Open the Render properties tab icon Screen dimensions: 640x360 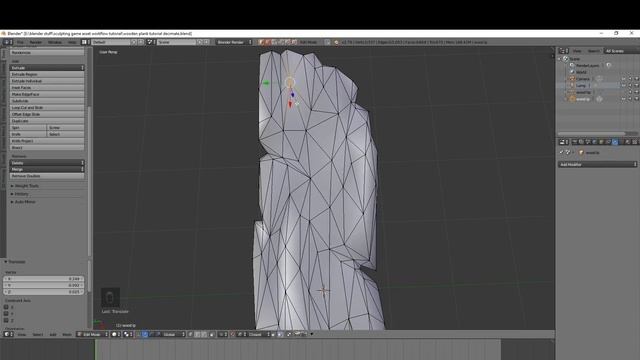(x=575, y=142)
